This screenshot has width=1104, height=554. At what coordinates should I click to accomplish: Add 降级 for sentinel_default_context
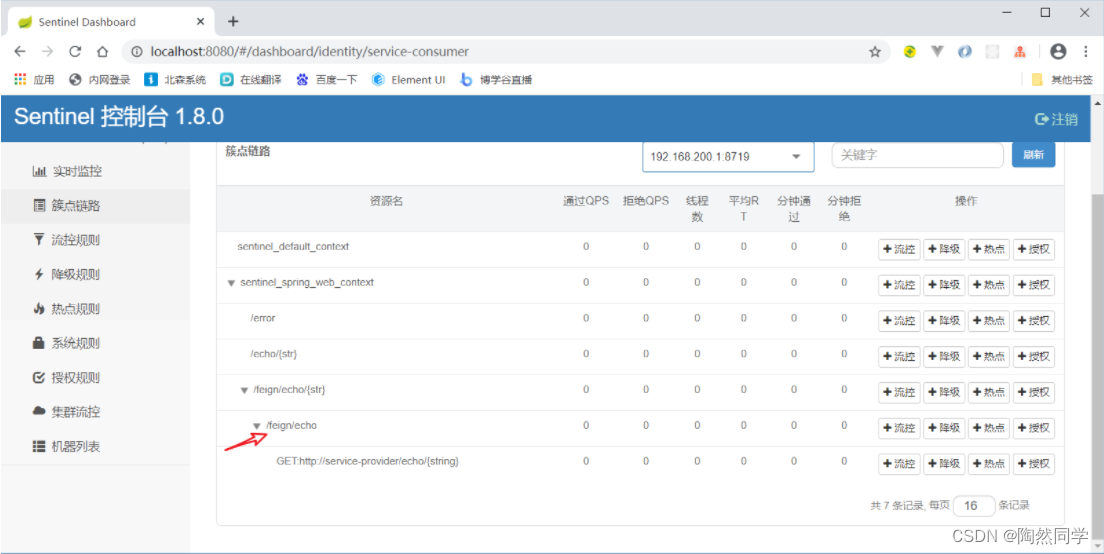tap(944, 249)
